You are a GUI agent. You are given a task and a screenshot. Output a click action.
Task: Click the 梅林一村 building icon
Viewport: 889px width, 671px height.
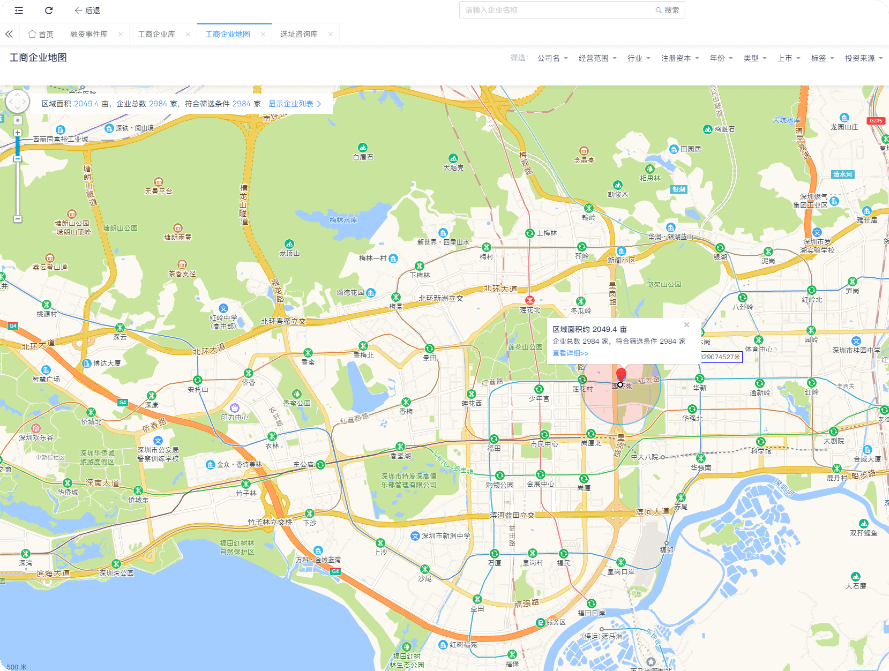[393, 258]
